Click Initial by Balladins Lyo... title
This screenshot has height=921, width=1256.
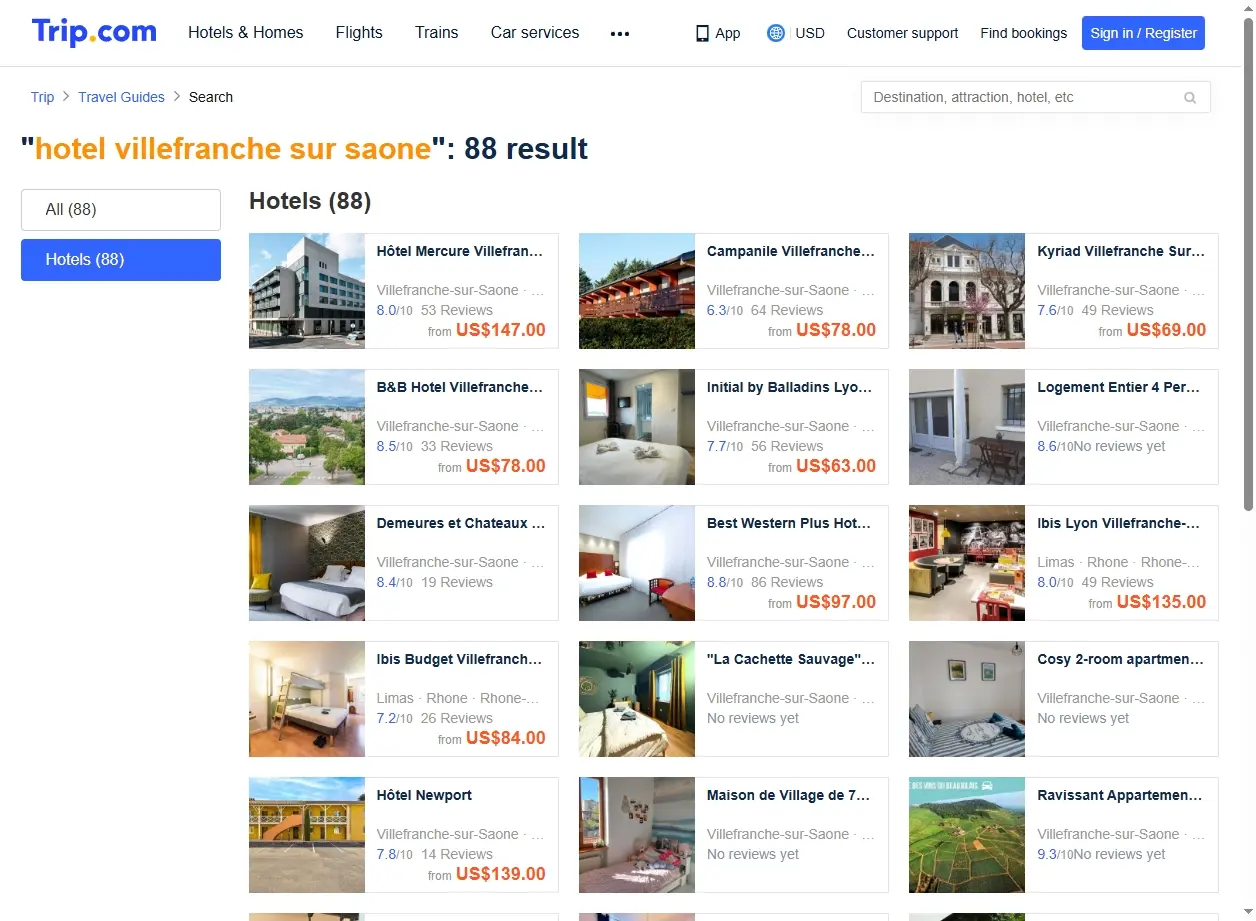pos(790,387)
